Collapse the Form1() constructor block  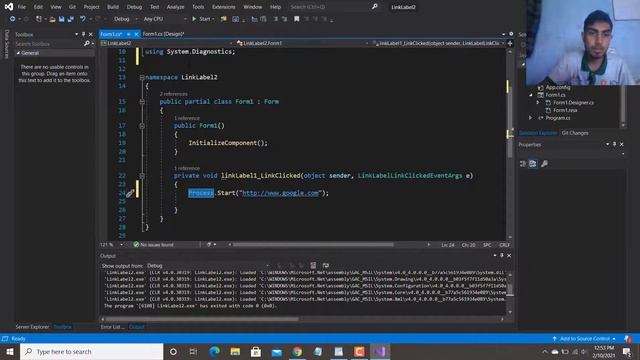point(142,126)
